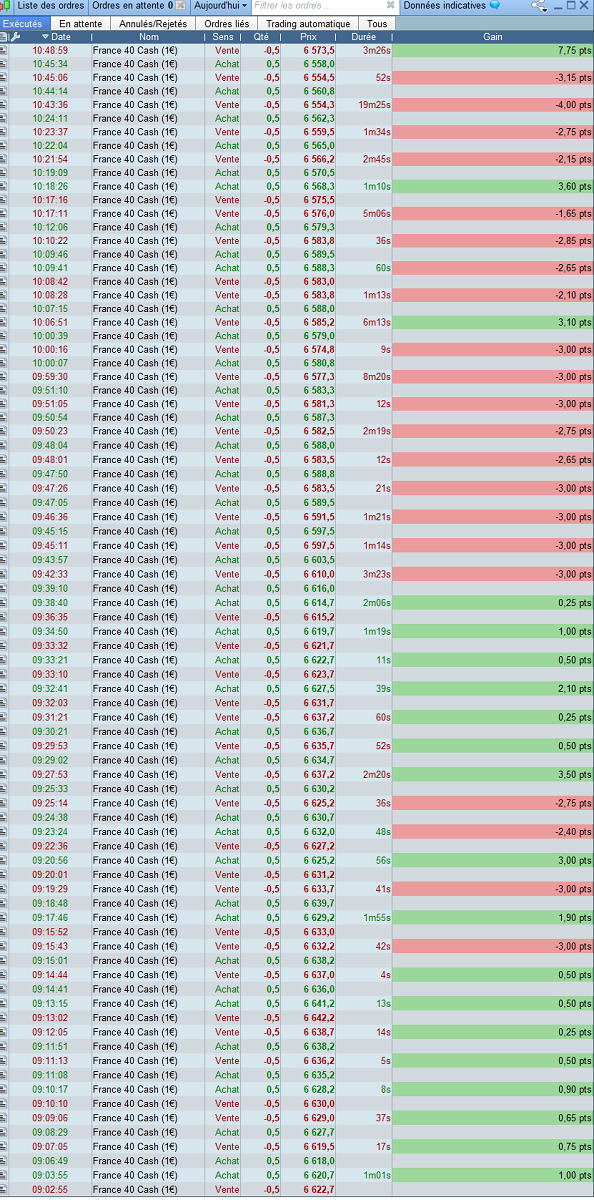
Task: Click the price 6 622,7 in the last row
Action: click(x=309, y=1189)
